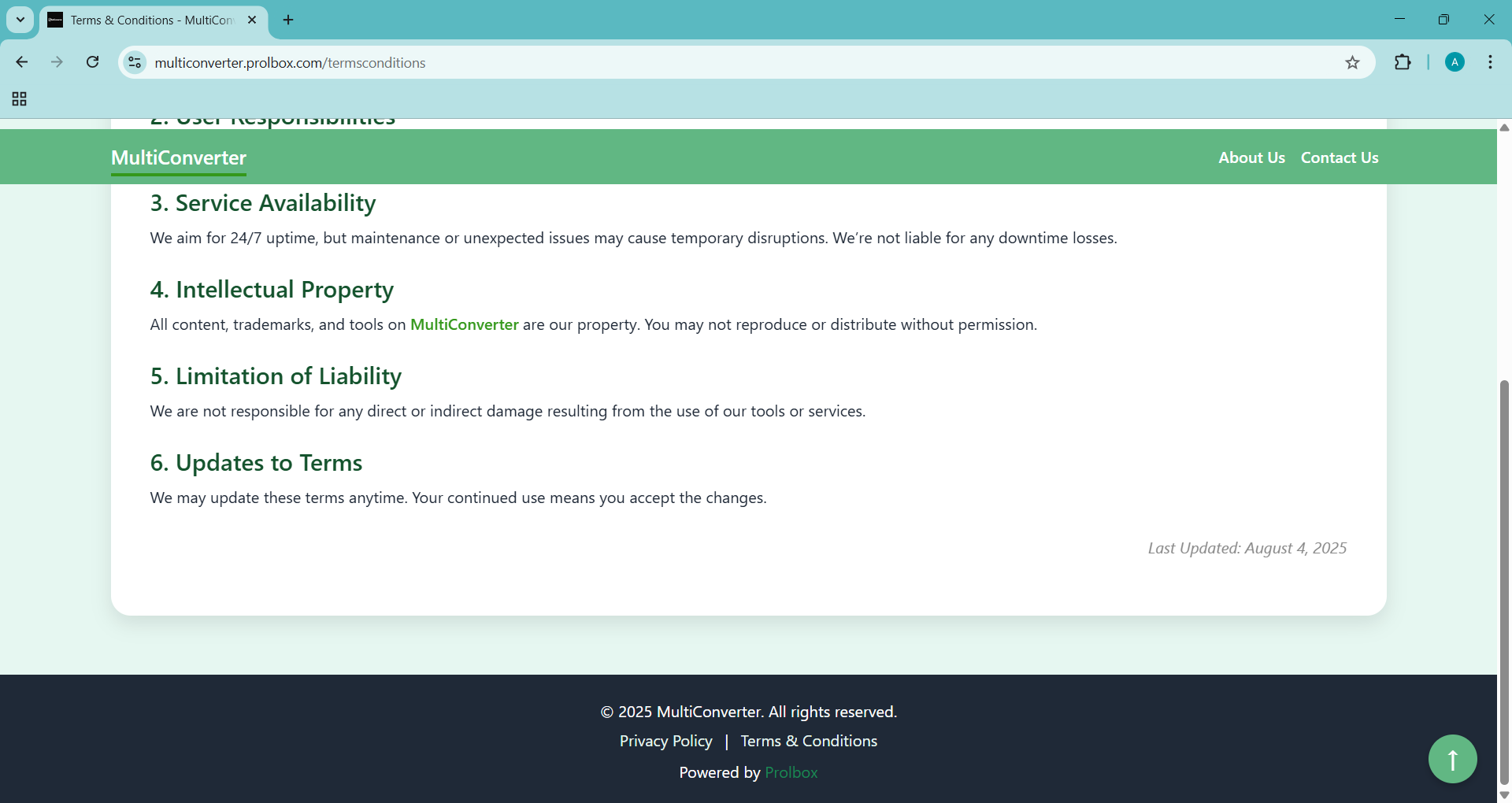Open the About Us page
The width and height of the screenshot is (1512, 803).
coord(1251,157)
